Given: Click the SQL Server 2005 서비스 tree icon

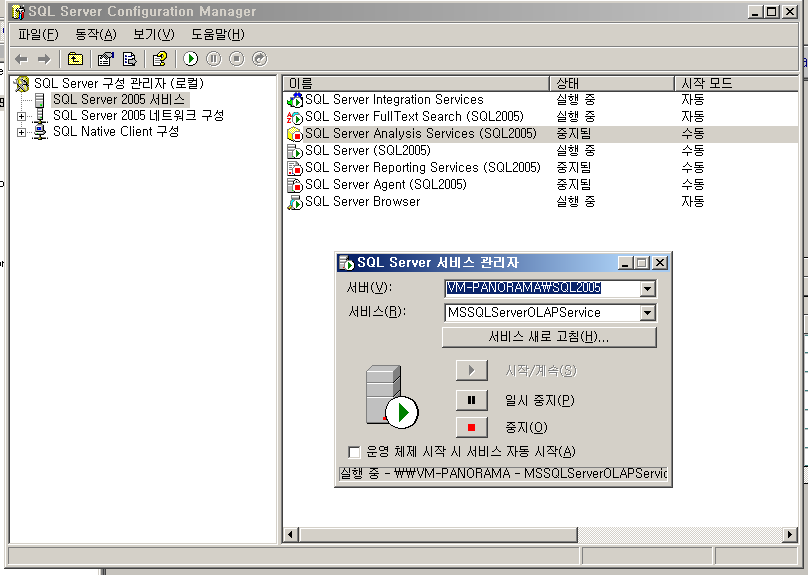Looking at the screenshot, I should point(40,100).
